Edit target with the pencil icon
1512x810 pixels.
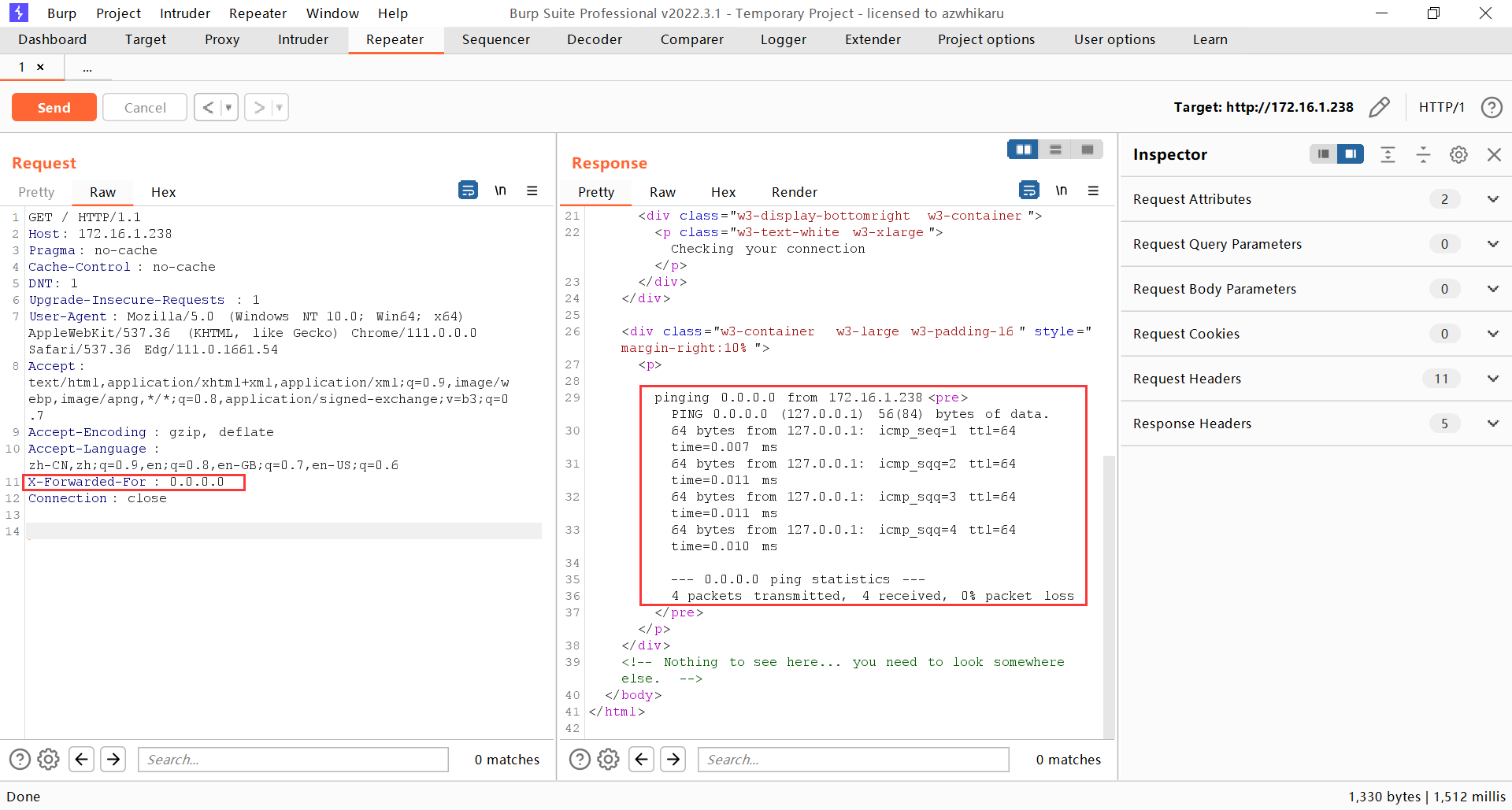point(1379,107)
